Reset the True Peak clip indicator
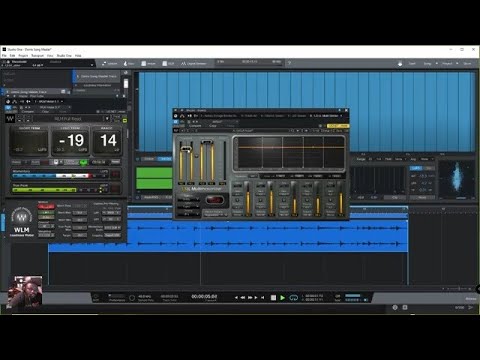This screenshot has width=480, height=360. coord(116,189)
